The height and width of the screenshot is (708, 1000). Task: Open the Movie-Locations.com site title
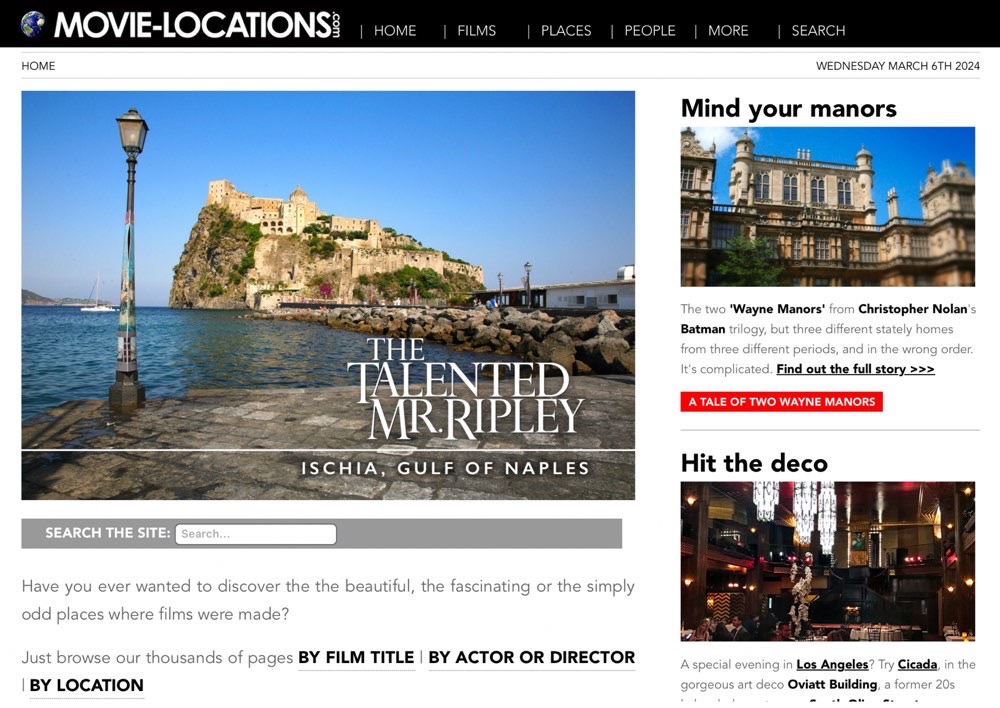tap(197, 25)
